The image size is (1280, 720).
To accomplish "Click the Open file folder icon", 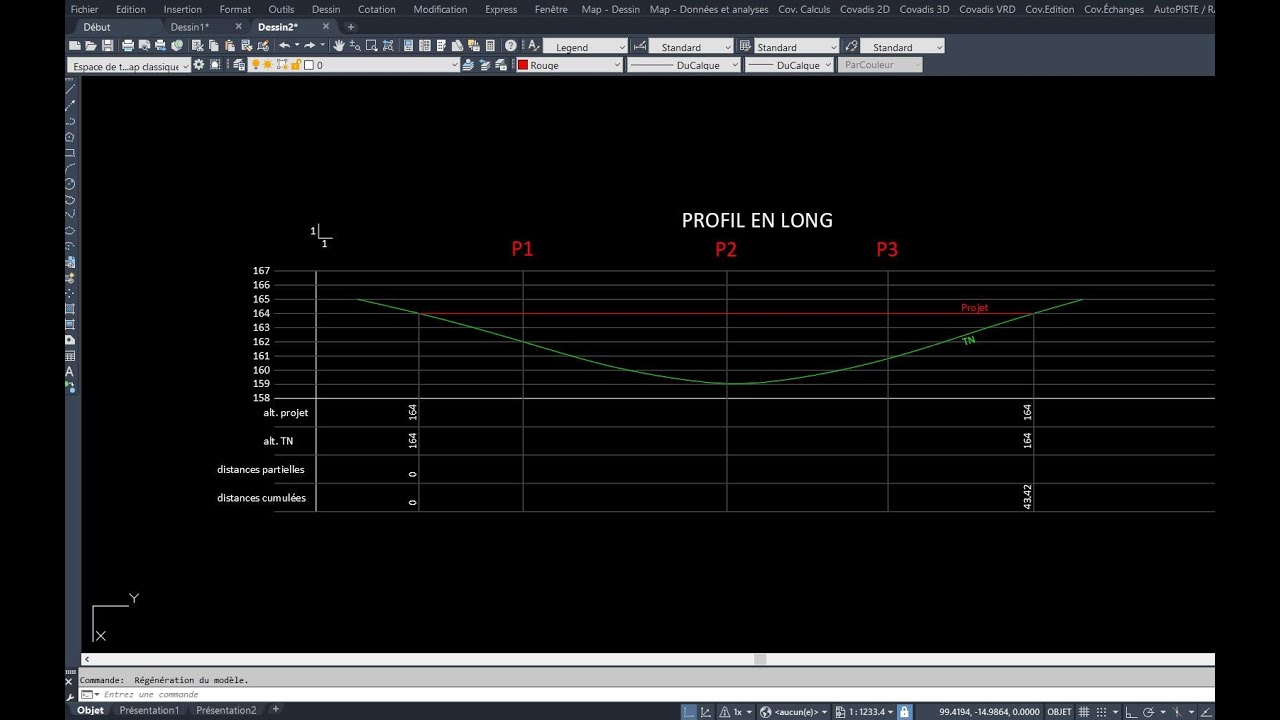I will click(90, 45).
